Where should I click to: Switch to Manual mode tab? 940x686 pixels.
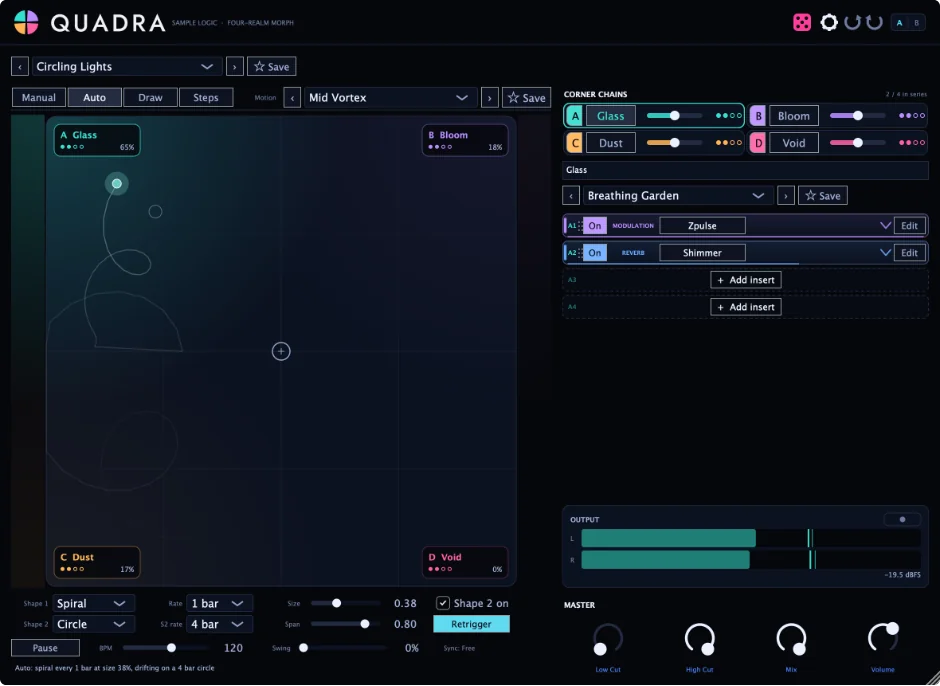click(39, 98)
